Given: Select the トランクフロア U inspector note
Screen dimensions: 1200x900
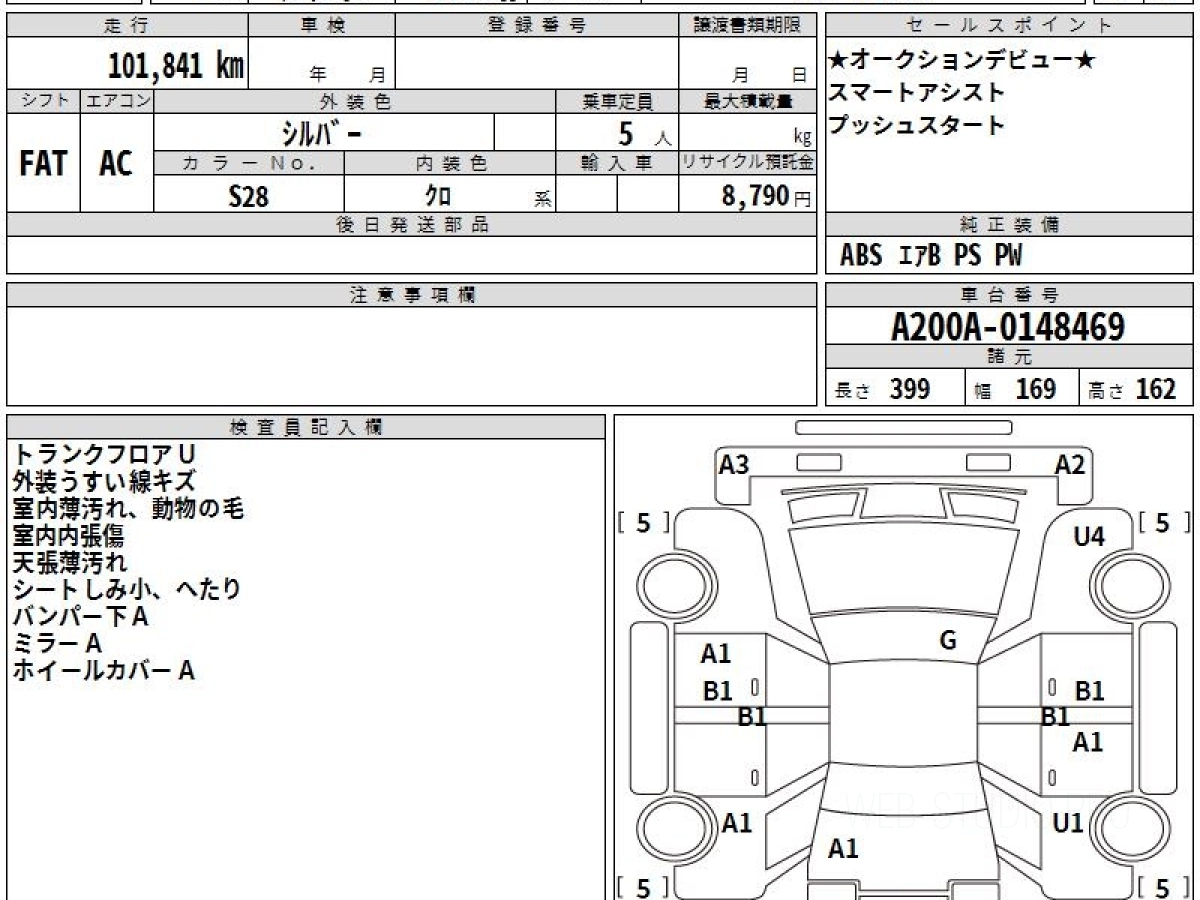Looking at the screenshot, I should (x=104, y=454).
